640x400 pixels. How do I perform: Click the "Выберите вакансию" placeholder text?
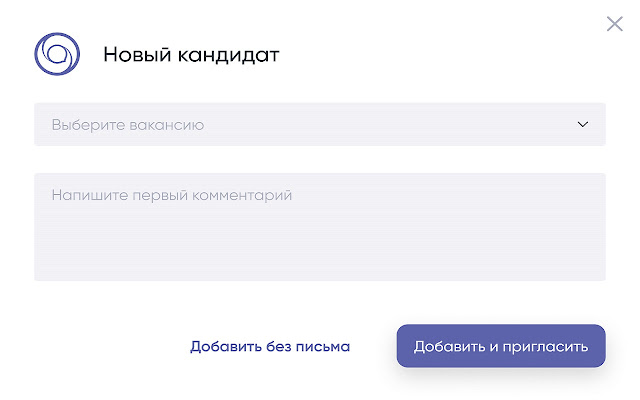click(128, 125)
